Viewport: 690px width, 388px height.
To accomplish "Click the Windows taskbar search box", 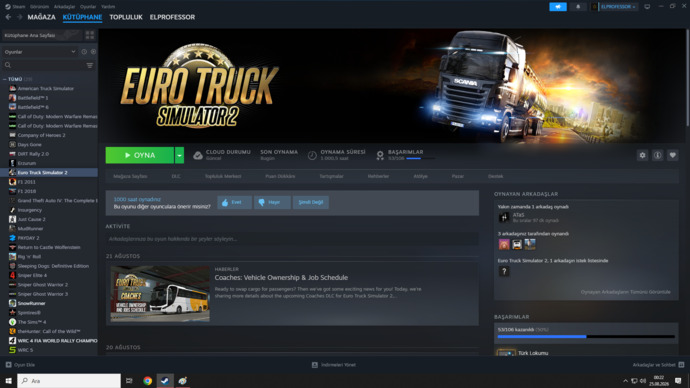I will click(x=69, y=381).
